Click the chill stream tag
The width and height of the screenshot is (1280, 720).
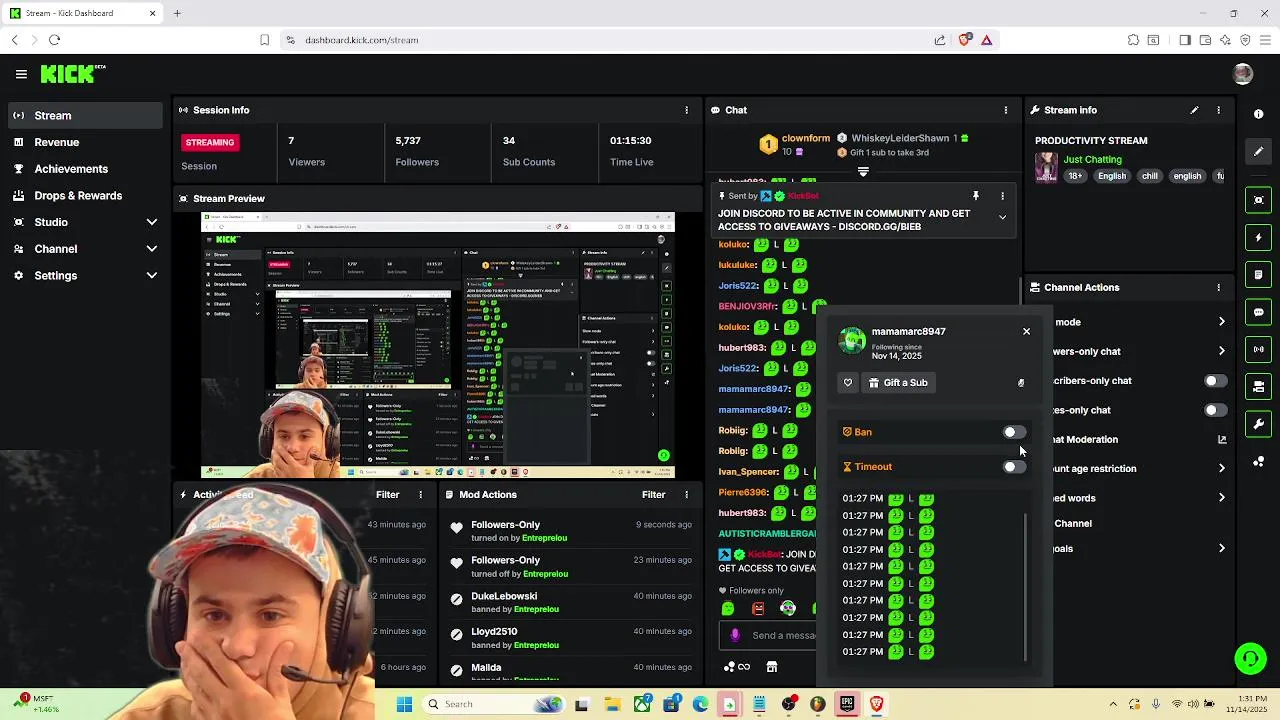tap(1149, 176)
